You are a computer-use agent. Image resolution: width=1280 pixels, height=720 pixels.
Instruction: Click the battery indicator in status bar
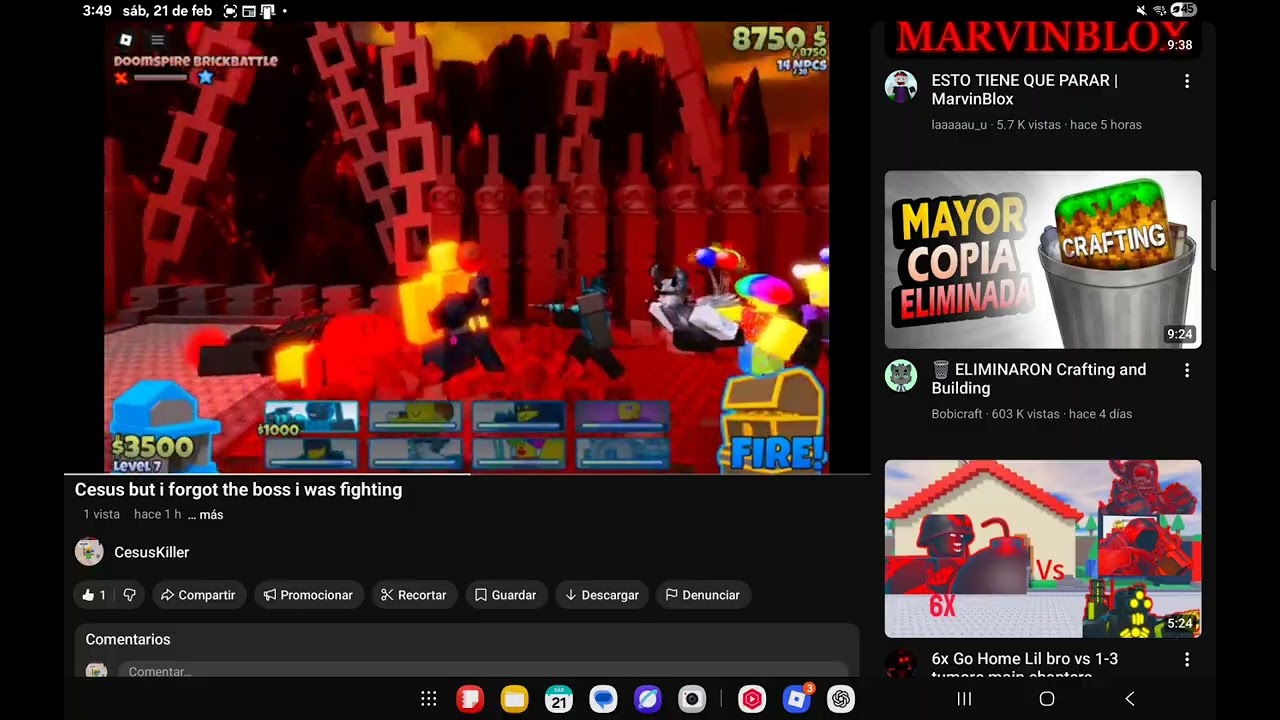click(x=1183, y=10)
